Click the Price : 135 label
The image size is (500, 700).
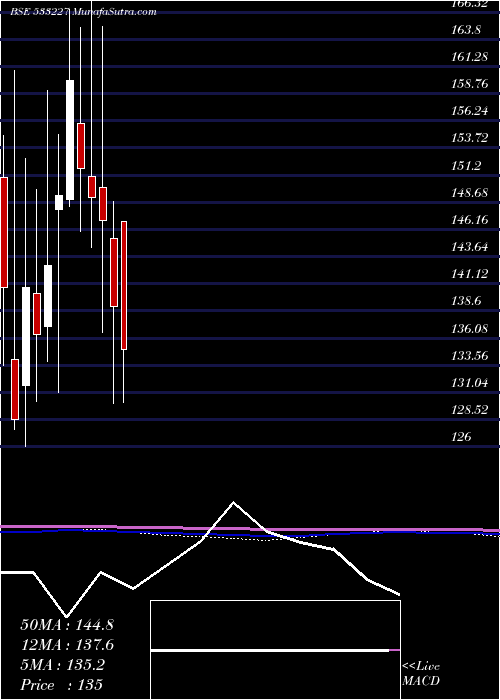click(62, 685)
